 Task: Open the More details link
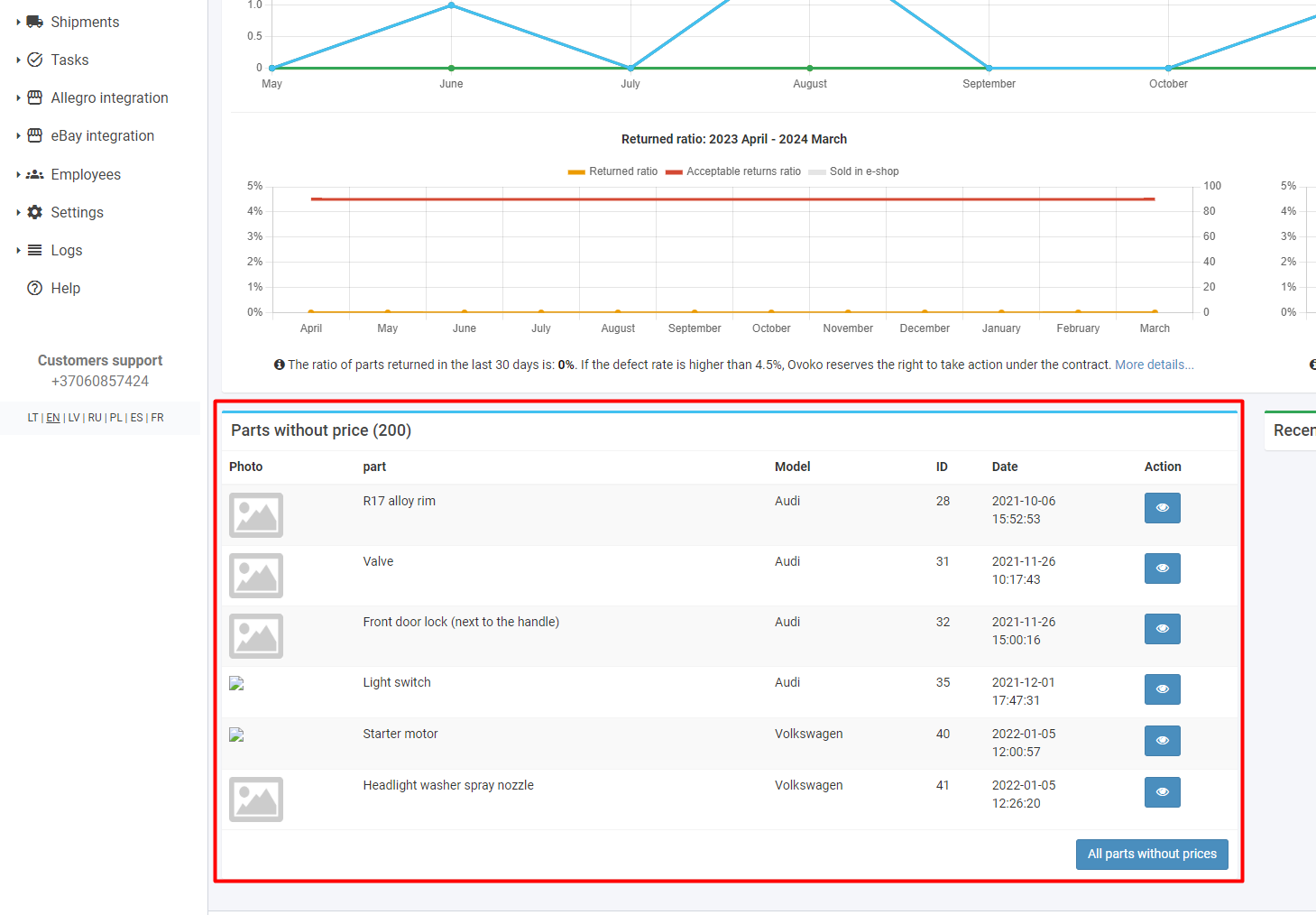click(x=1154, y=365)
